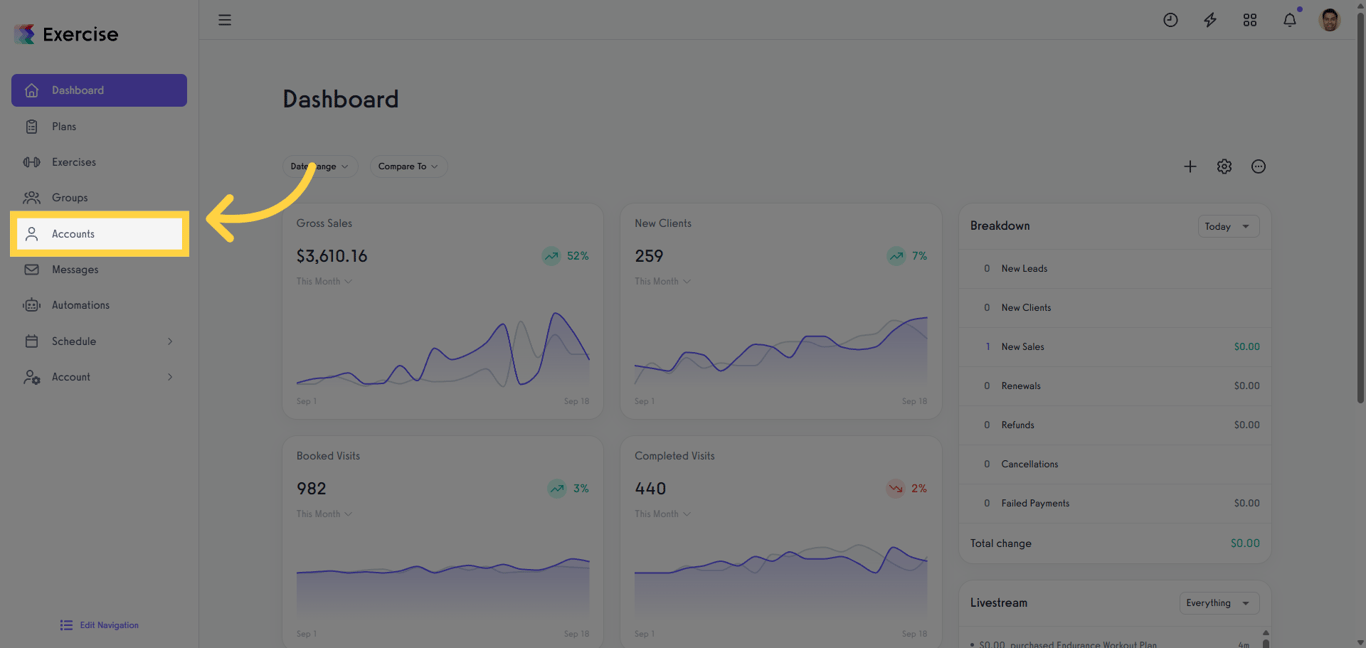Click the plus icon to add widget
The width and height of the screenshot is (1366, 648).
[x=1190, y=167]
